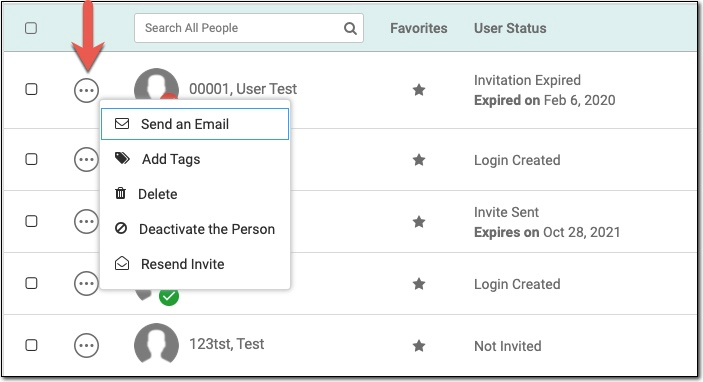Open actions menu for 00001, User Test
The image size is (703, 382).
(x=86, y=90)
